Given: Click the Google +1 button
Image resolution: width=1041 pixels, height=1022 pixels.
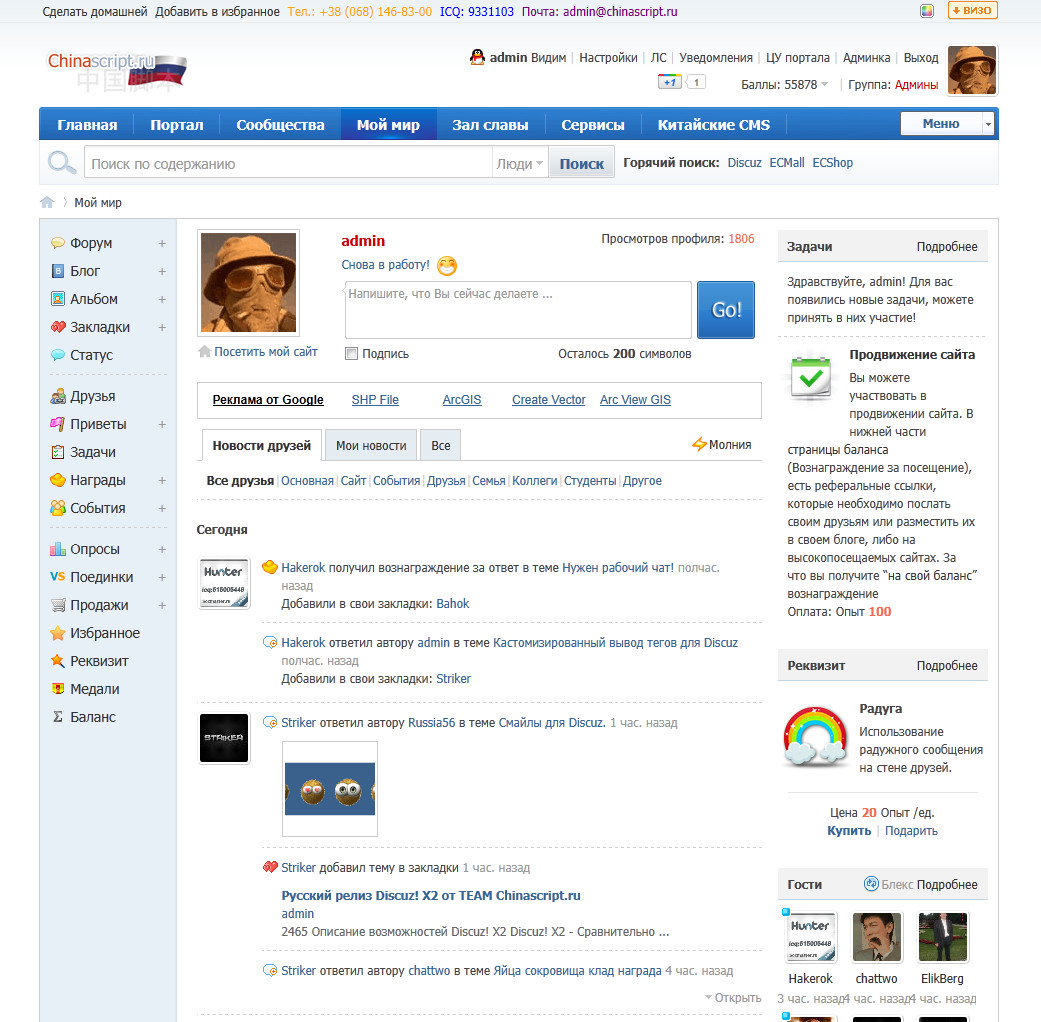Looking at the screenshot, I should (669, 82).
